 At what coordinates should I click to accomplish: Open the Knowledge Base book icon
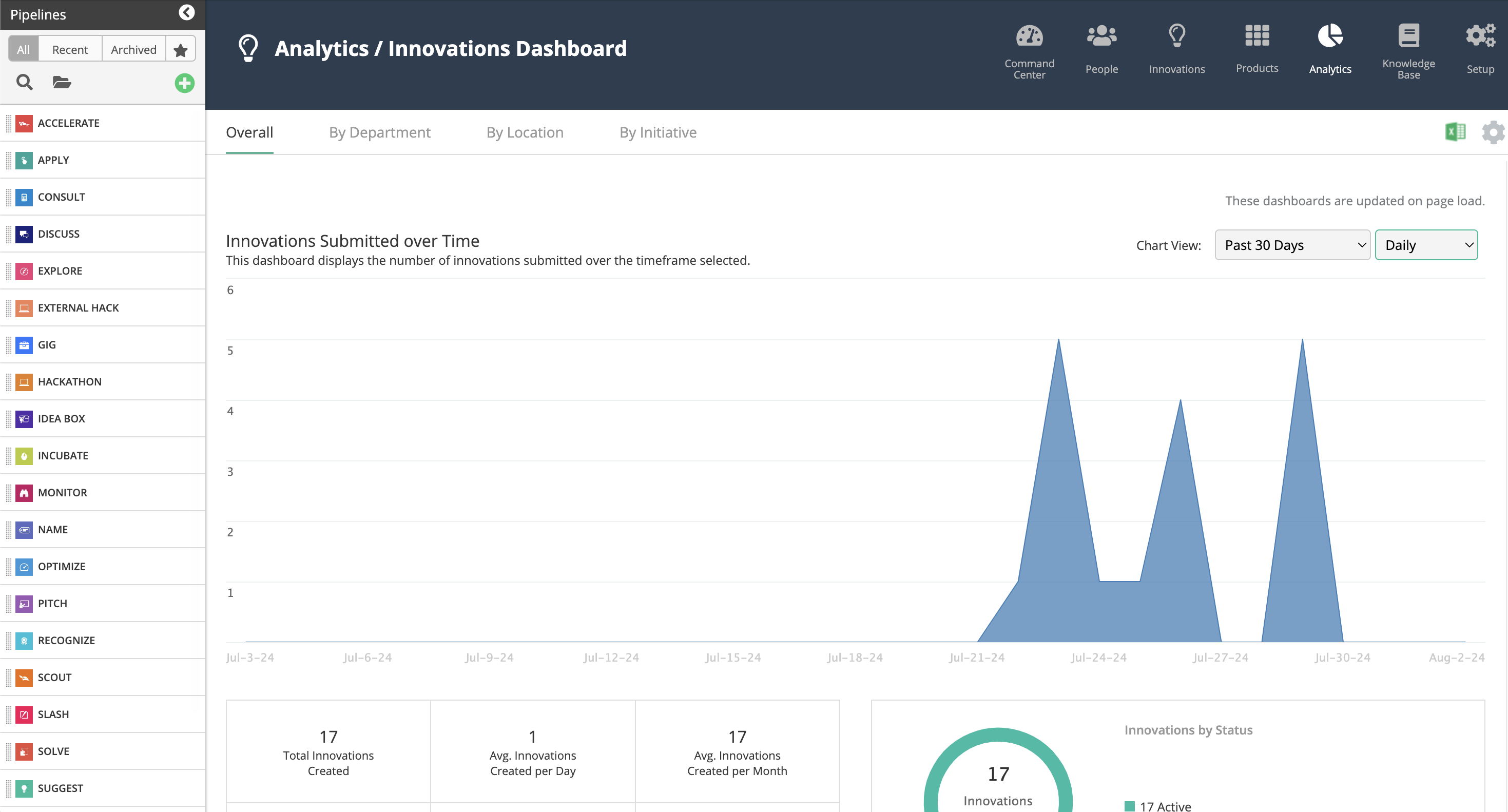1408,35
